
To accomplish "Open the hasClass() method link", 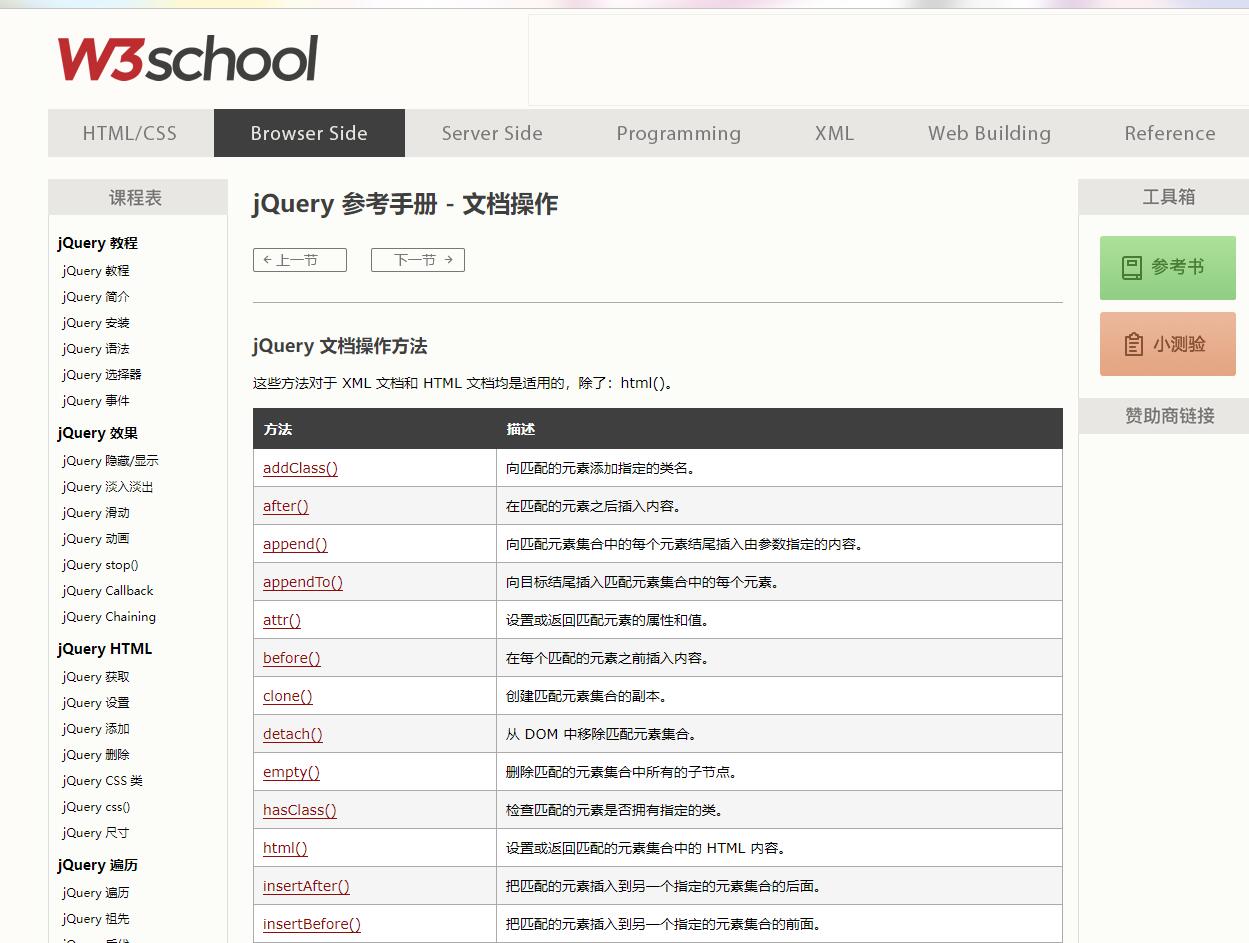I will [299, 810].
